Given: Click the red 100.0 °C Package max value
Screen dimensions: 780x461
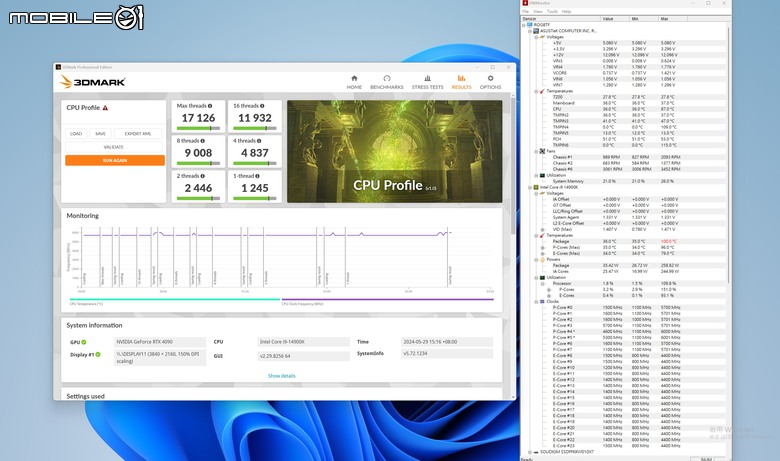Looking at the screenshot, I should [x=669, y=242].
